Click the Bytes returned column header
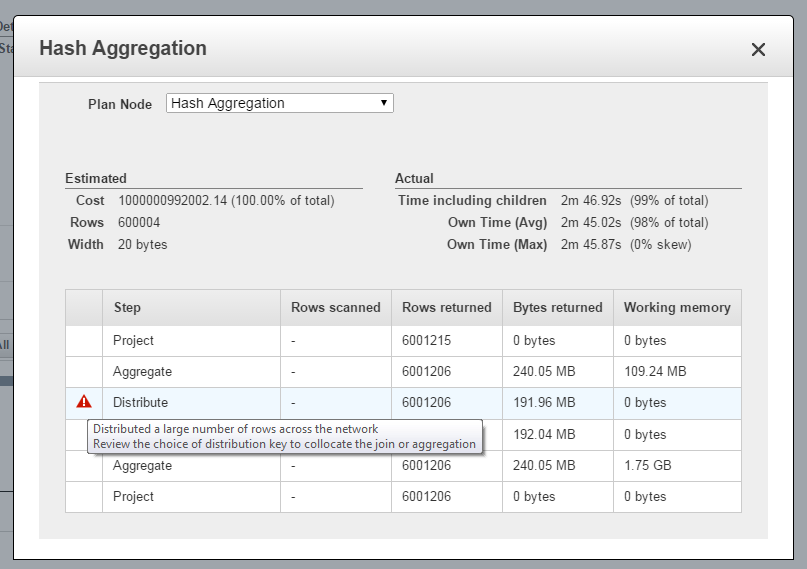The height and width of the screenshot is (569, 807). coord(557,308)
